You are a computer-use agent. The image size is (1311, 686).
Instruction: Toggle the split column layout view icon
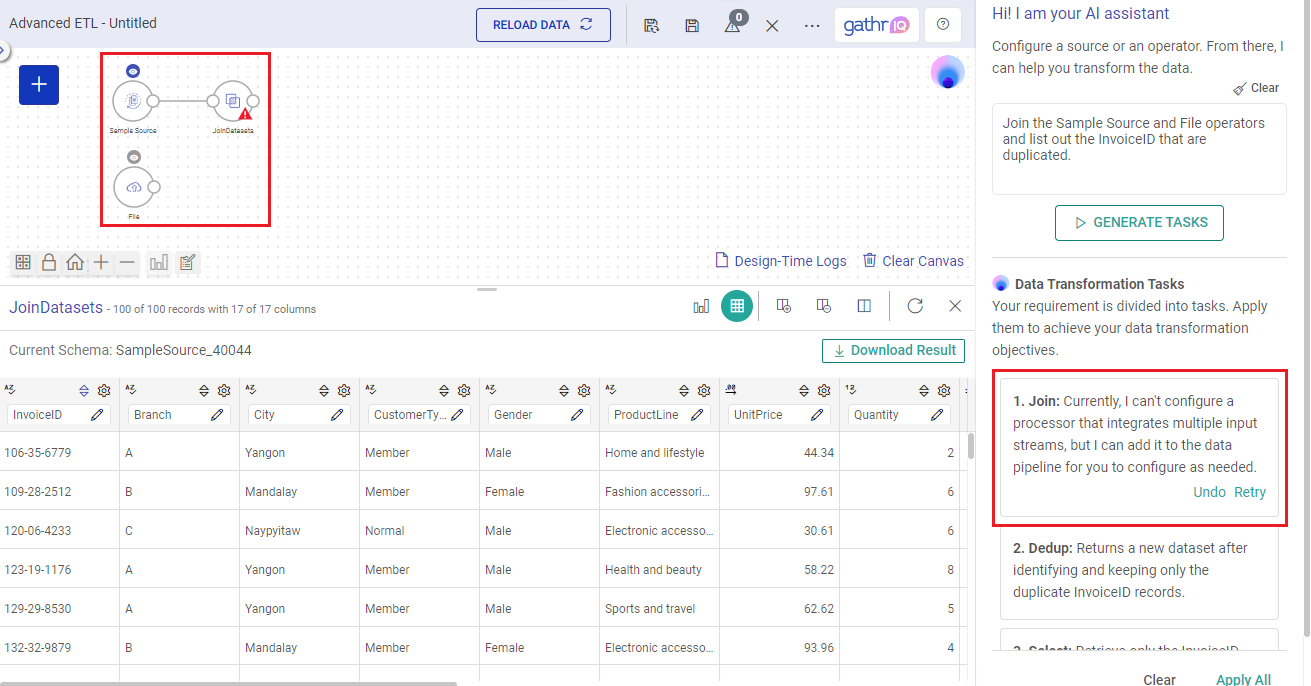click(864, 306)
